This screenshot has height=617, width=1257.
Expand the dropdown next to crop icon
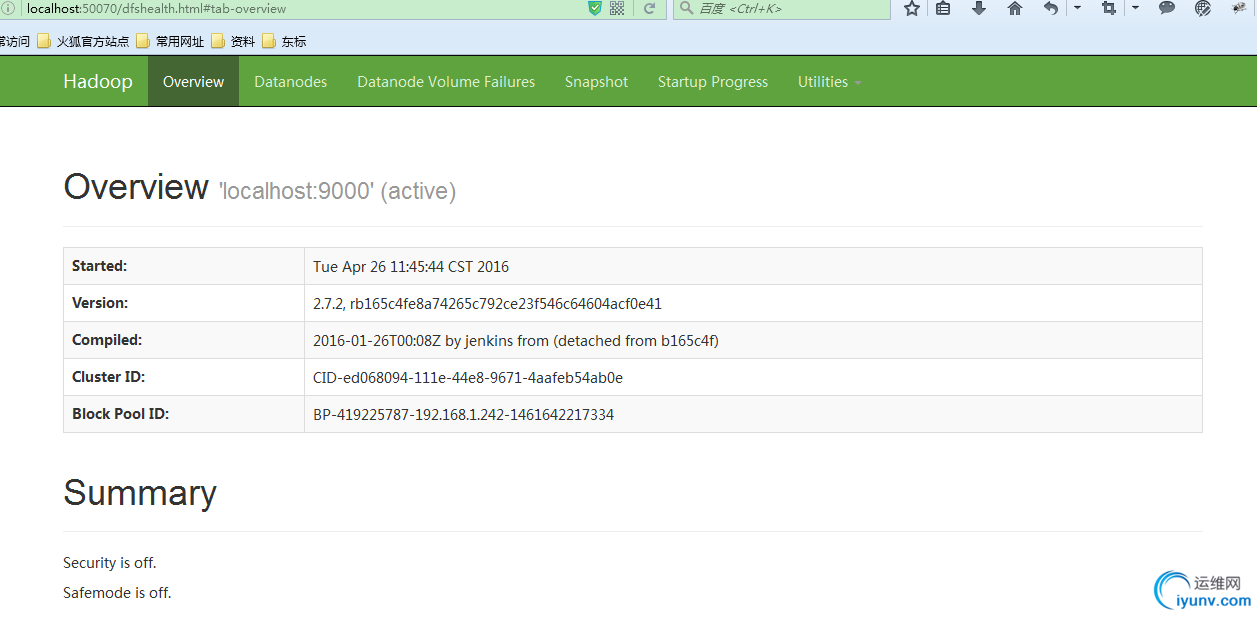click(1135, 8)
